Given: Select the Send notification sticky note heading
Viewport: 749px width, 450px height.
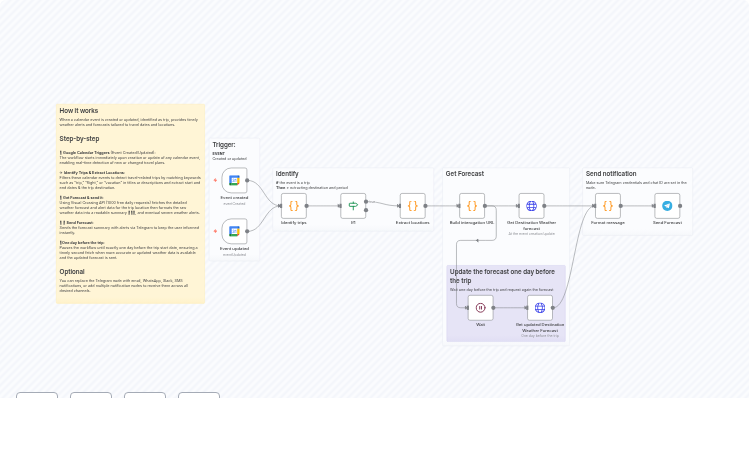Looking at the screenshot, I should coord(611,174).
